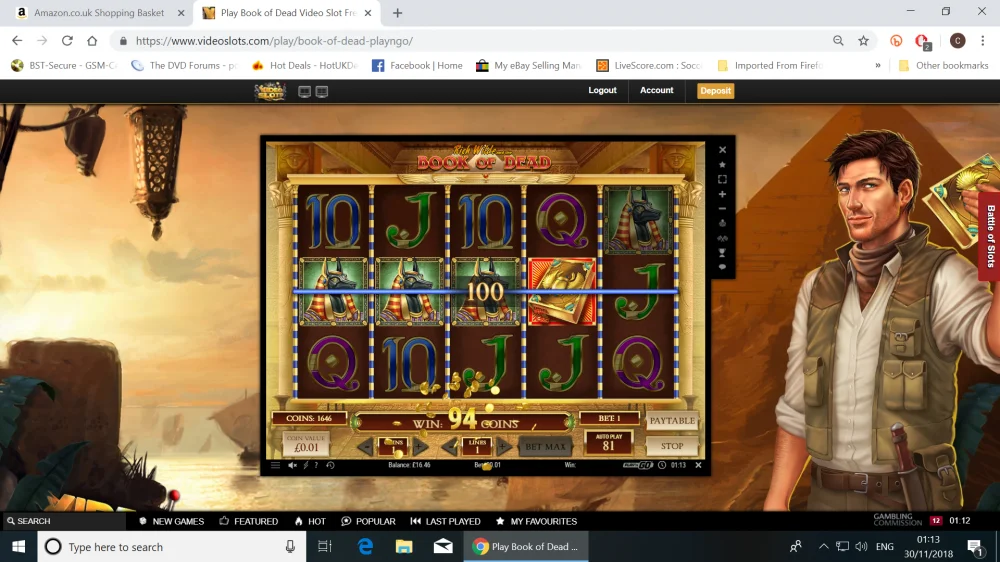Open the Account page
The height and width of the screenshot is (562, 1000).
tap(656, 91)
